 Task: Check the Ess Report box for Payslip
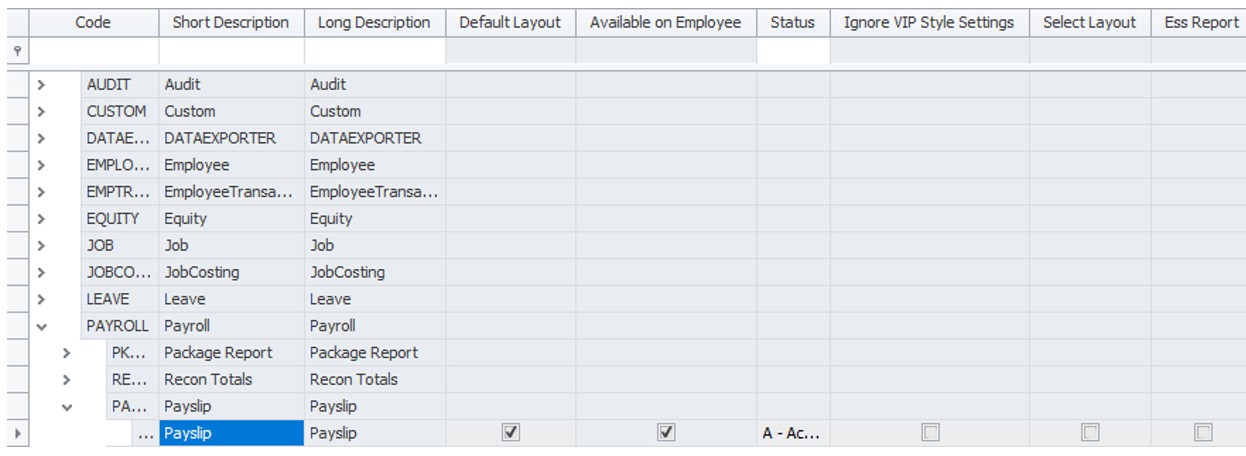(x=1202, y=433)
